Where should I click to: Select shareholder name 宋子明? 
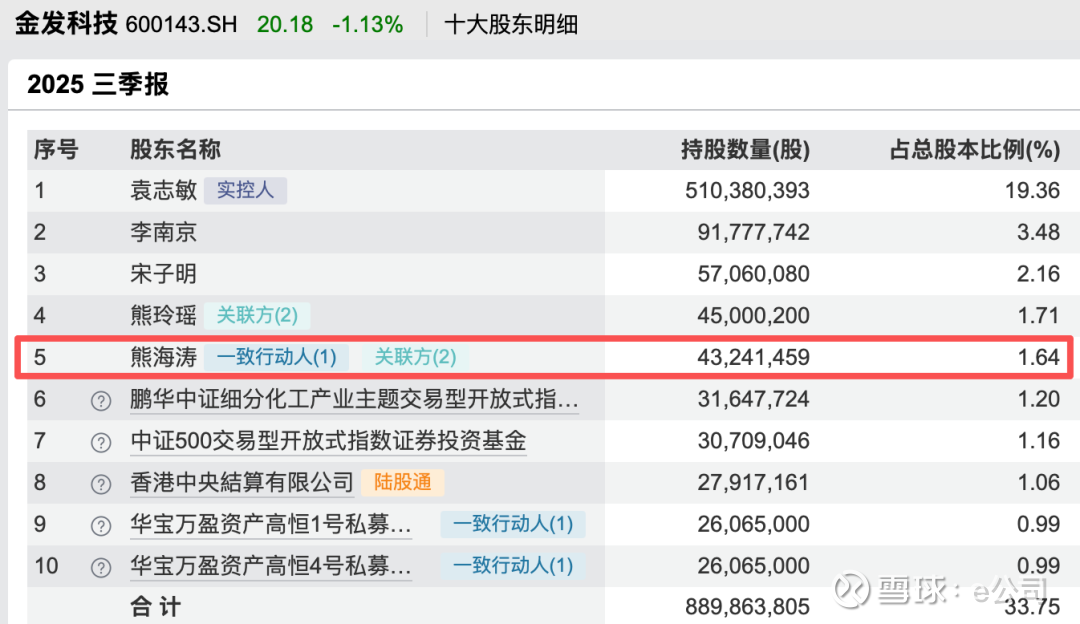pos(163,274)
